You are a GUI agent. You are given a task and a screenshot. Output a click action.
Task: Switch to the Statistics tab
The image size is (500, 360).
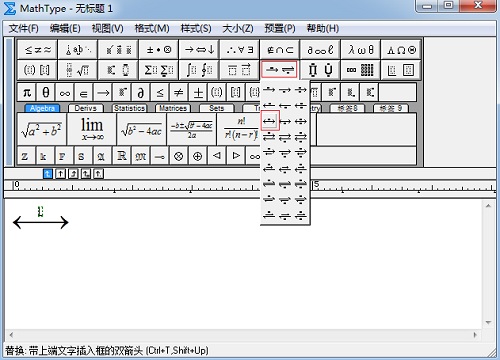tap(129, 108)
